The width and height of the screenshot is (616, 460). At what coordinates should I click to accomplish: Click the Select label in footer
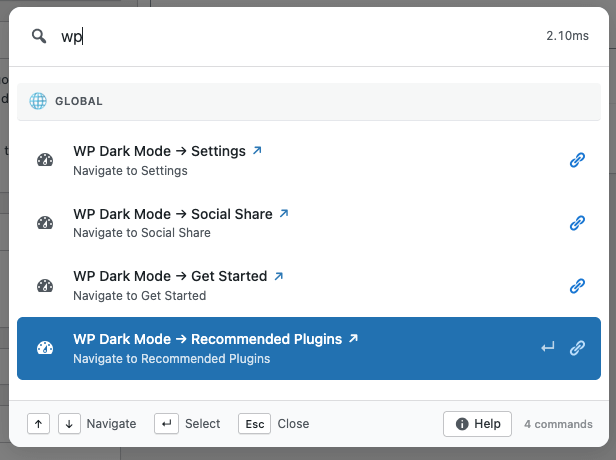pos(203,424)
